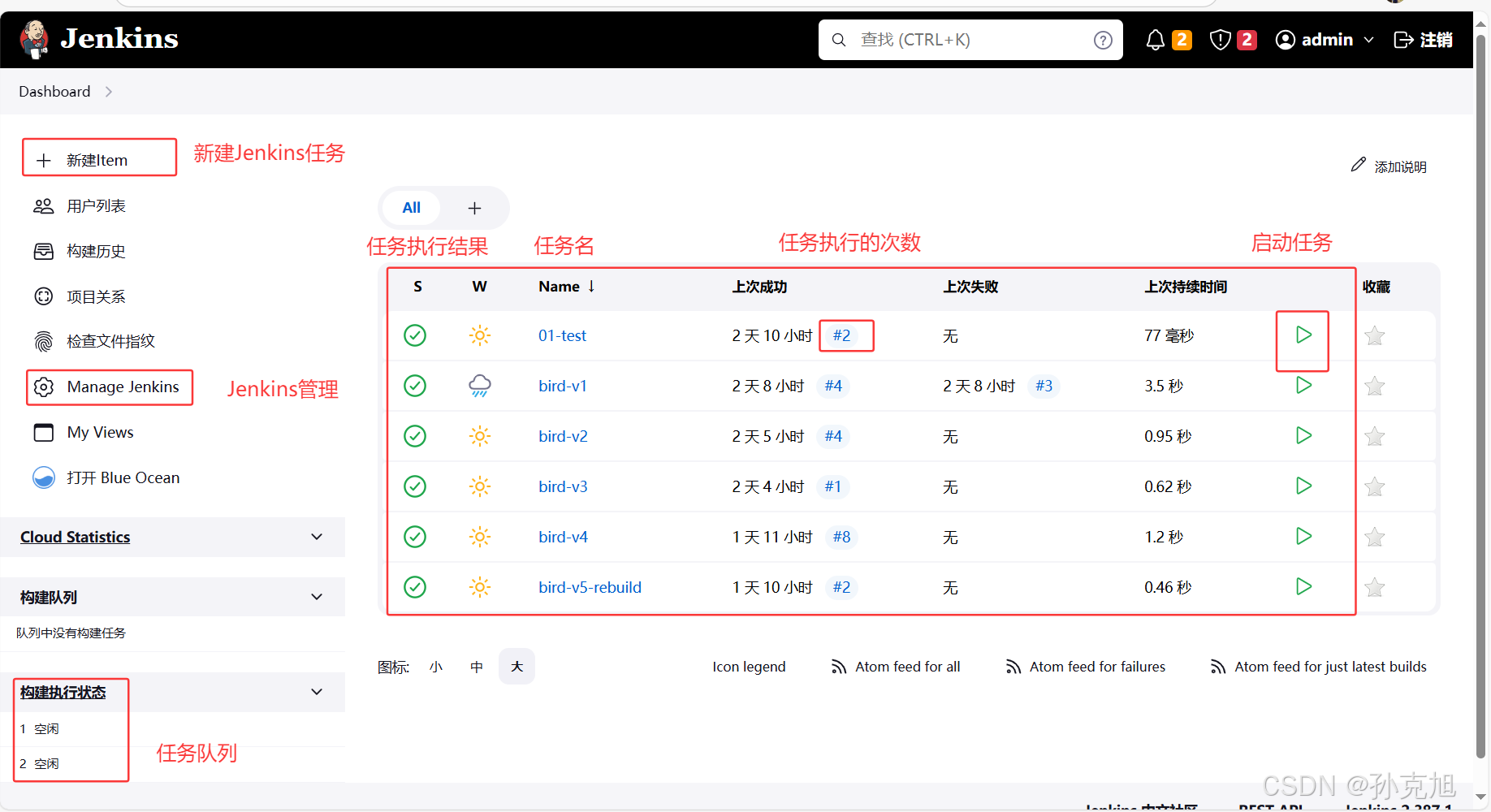1491x812 pixels.
Task: Click success status icon of 01-test
Action: point(415,335)
